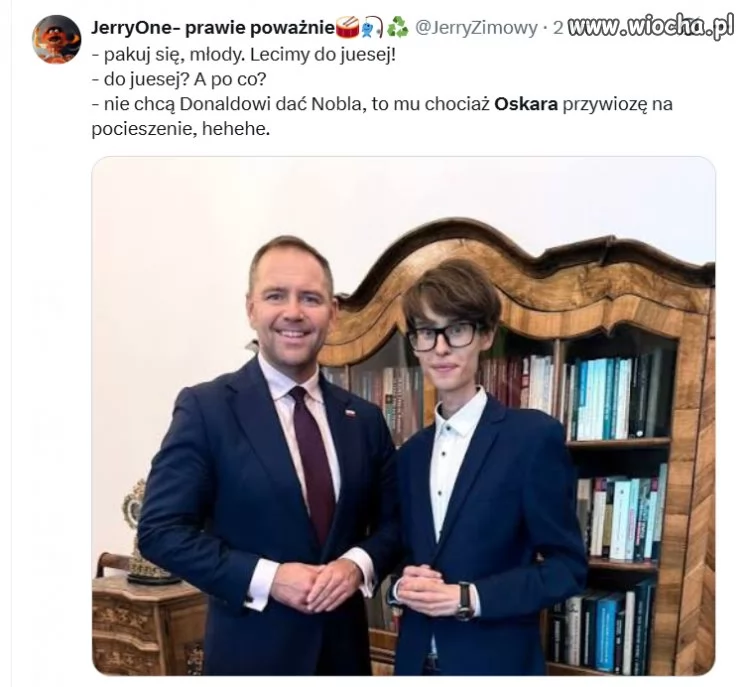Click the ornate clock on the wooden dresser
Screen dimensions: 750x687
coord(137,533)
